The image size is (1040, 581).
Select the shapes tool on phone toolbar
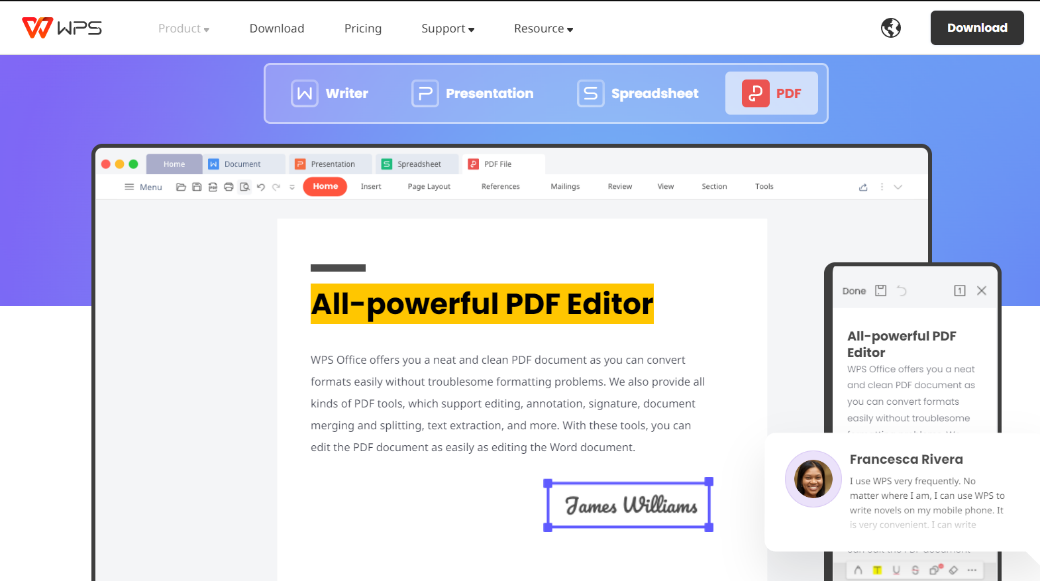[935, 570]
